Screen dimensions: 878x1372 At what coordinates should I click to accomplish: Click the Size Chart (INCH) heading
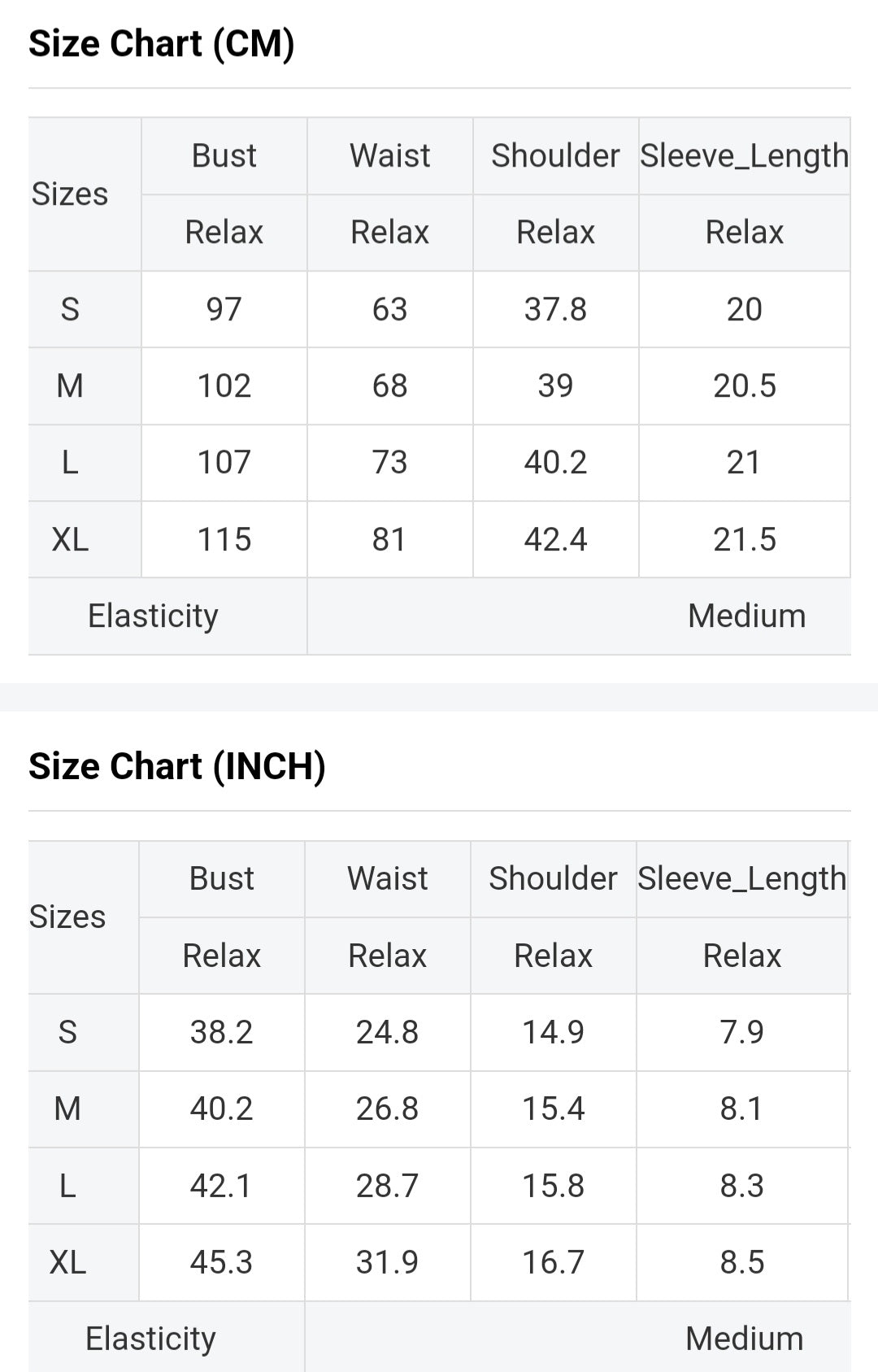tap(177, 766)
